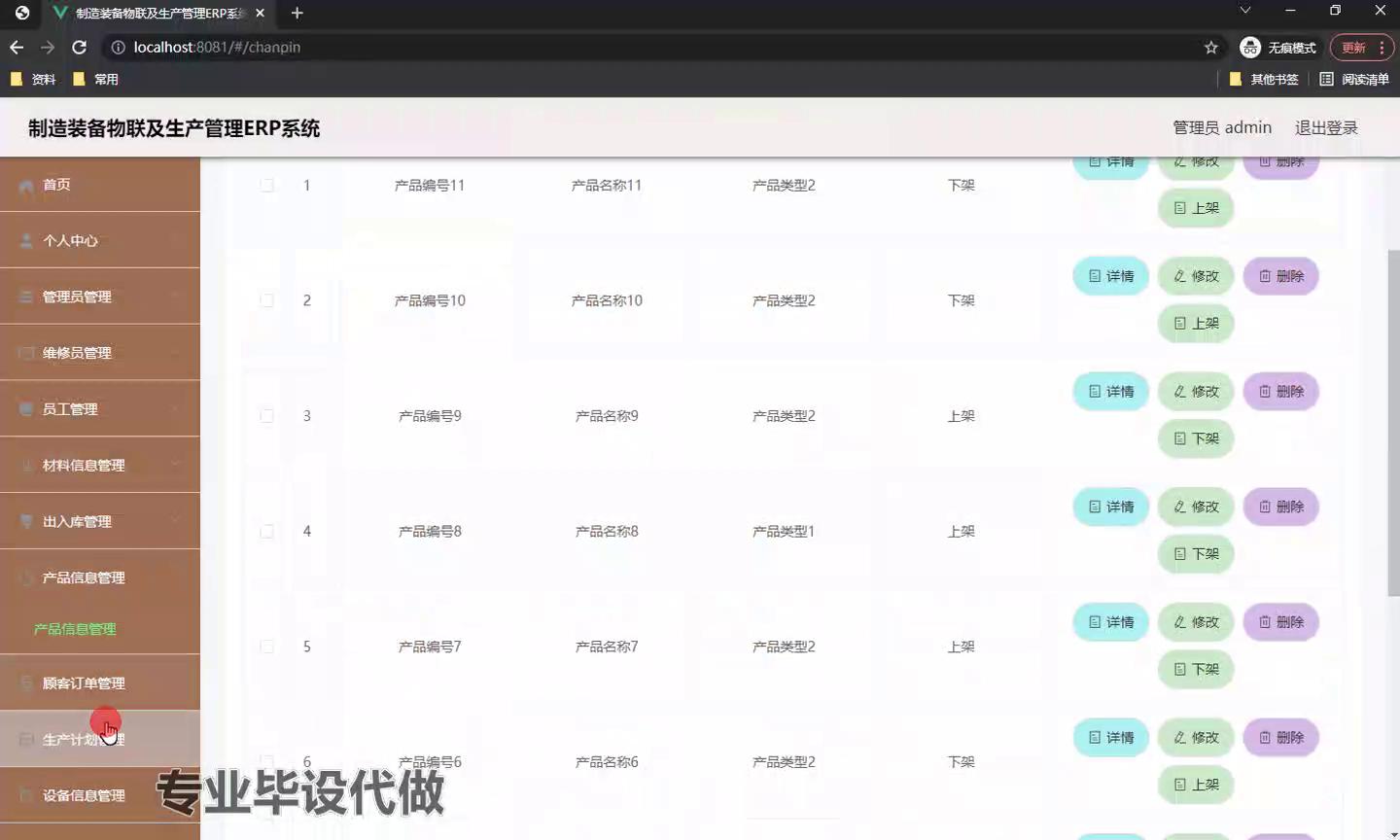Screen dimensions: 1400x840
Task: Check the row 5 产品编号7 checkbox
Action: [266, 647]
